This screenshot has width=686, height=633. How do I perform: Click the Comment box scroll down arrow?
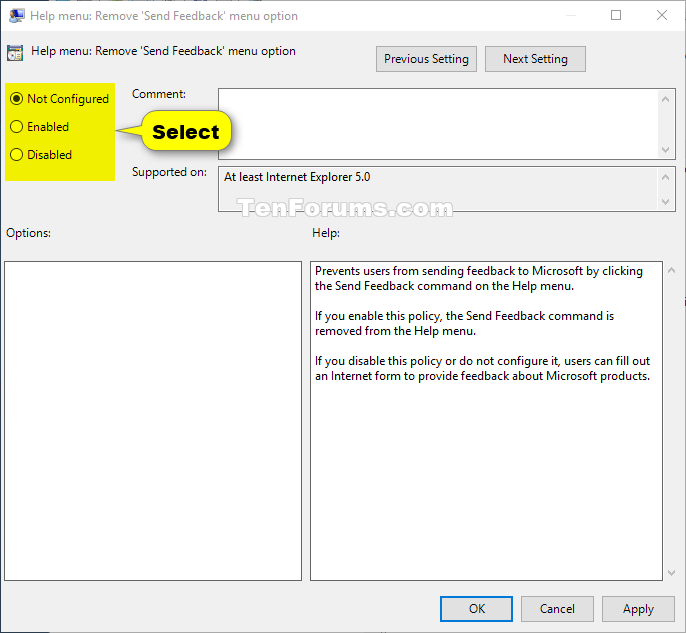click(x=665, y=150)
